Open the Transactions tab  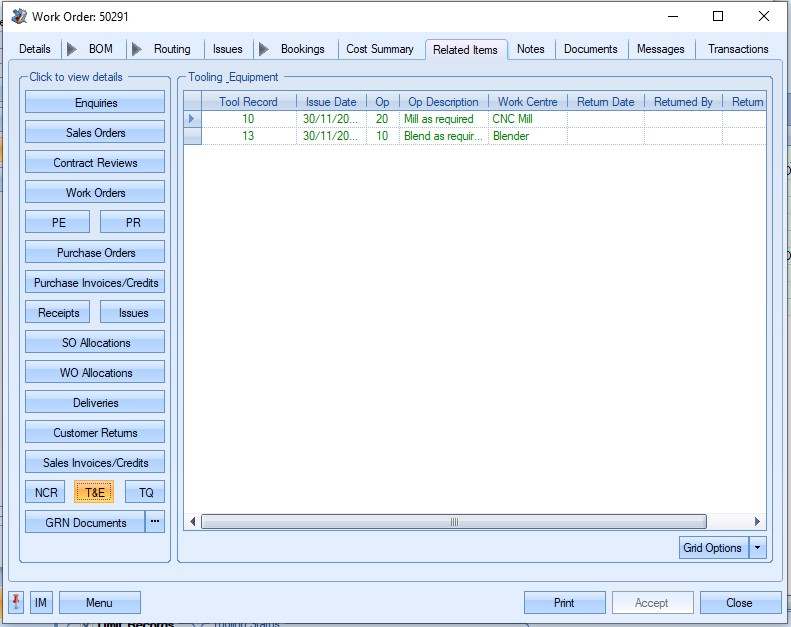737,49
